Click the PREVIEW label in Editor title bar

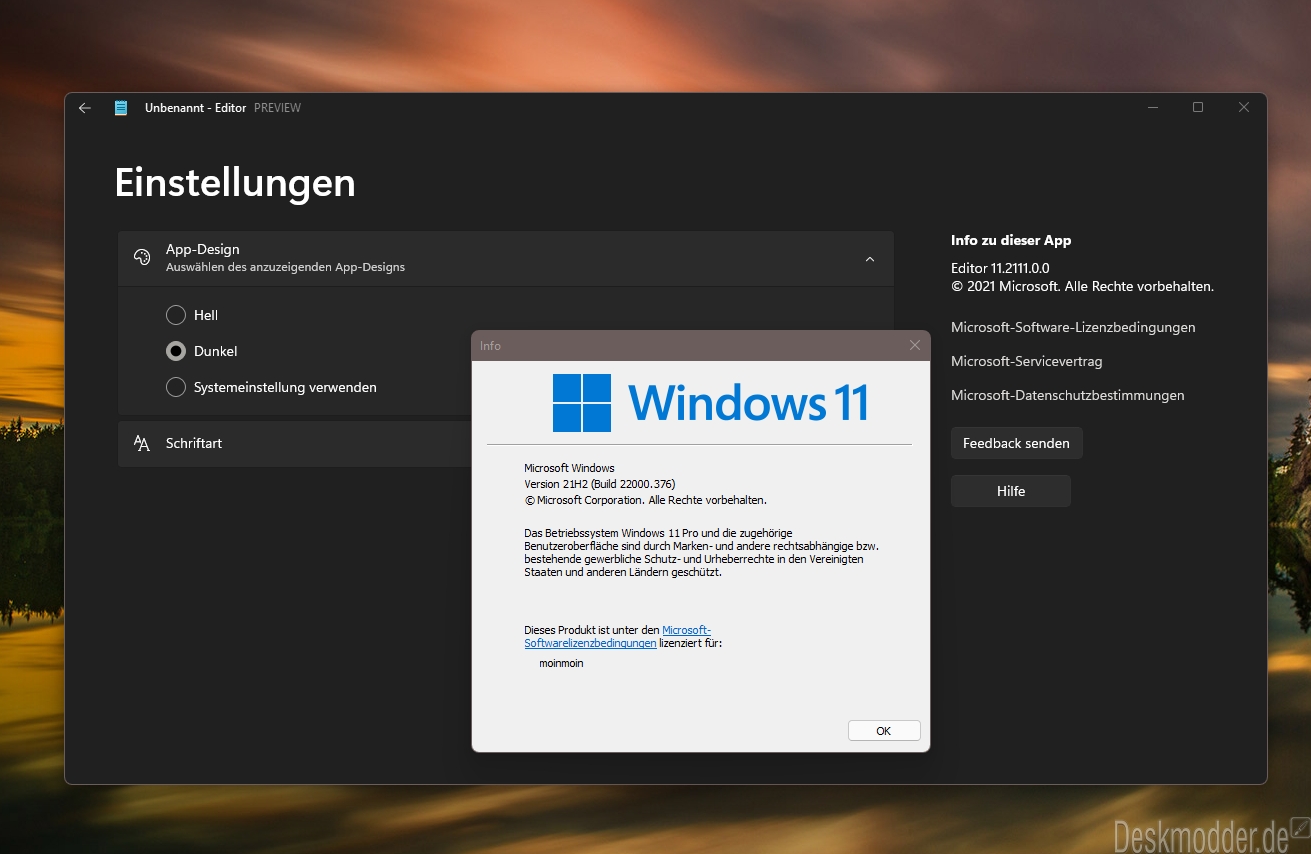277,108
